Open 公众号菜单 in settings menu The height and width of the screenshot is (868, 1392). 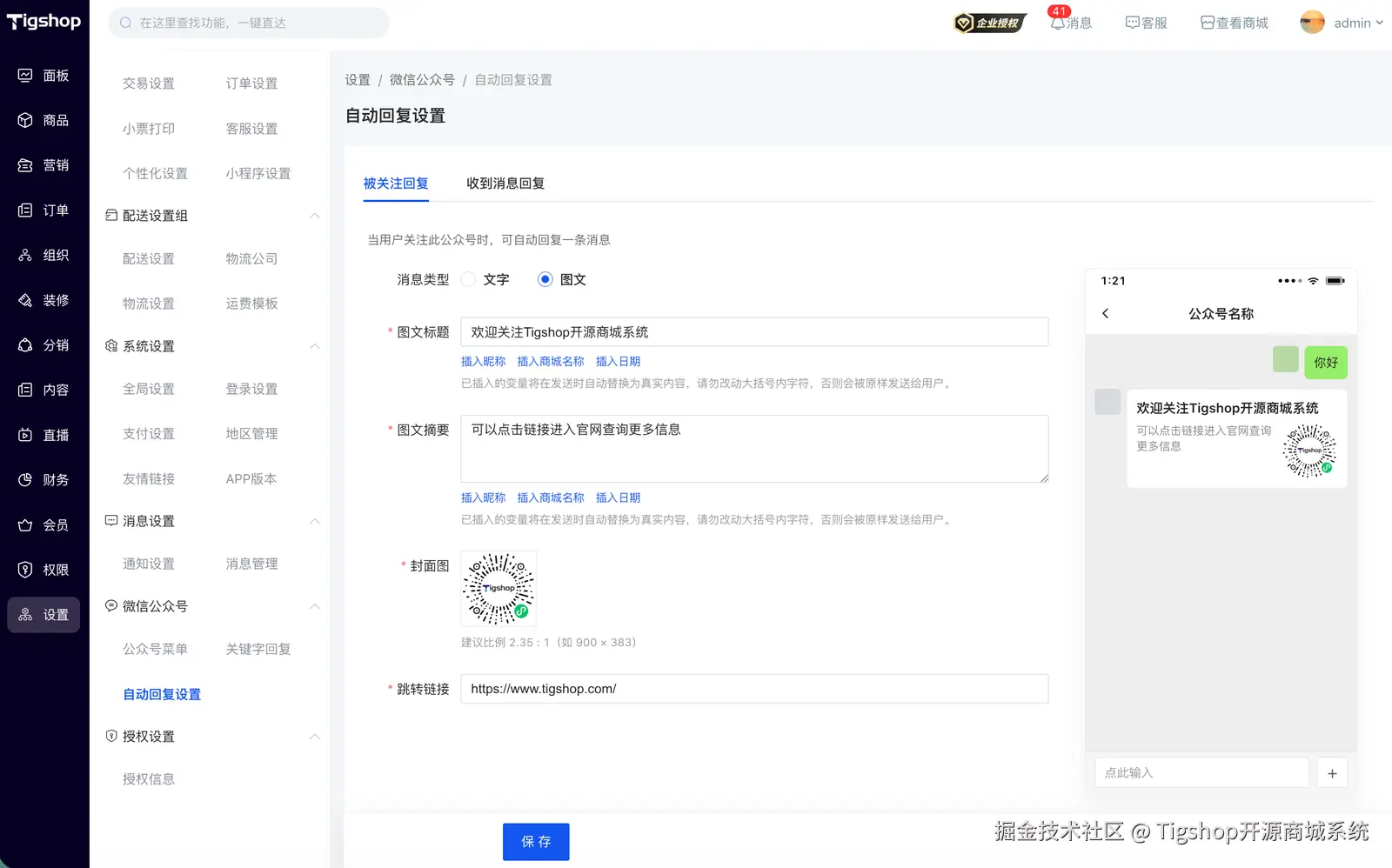pyautogui.click(x=155, y=649)
